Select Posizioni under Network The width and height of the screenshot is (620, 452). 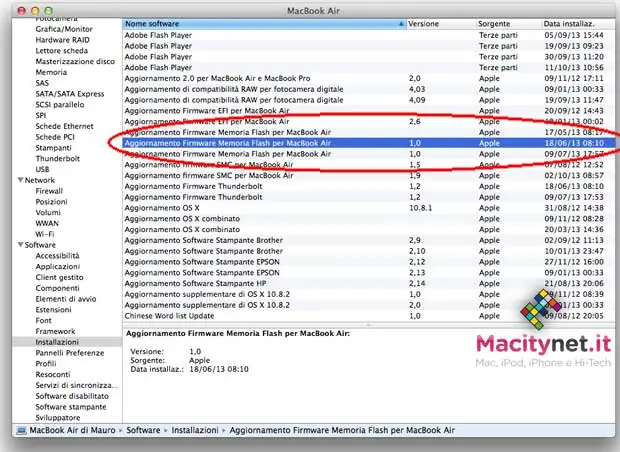[x=51, y=202]
